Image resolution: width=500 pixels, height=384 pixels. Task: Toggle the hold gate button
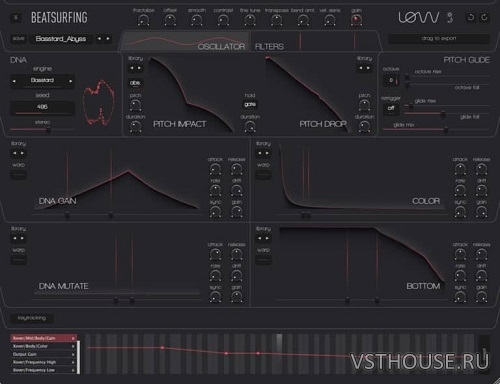click(x=250, y=104)
